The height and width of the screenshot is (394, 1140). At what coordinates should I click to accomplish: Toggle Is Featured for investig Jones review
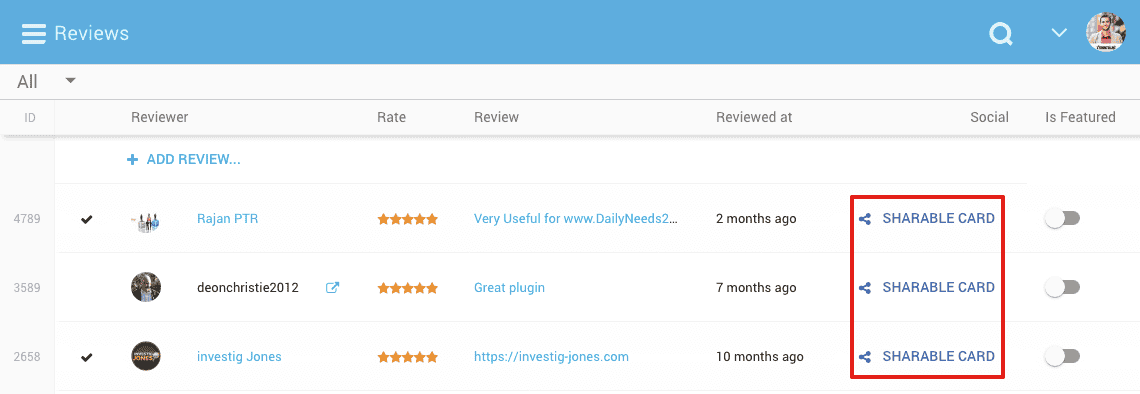tap(1062, 357)
